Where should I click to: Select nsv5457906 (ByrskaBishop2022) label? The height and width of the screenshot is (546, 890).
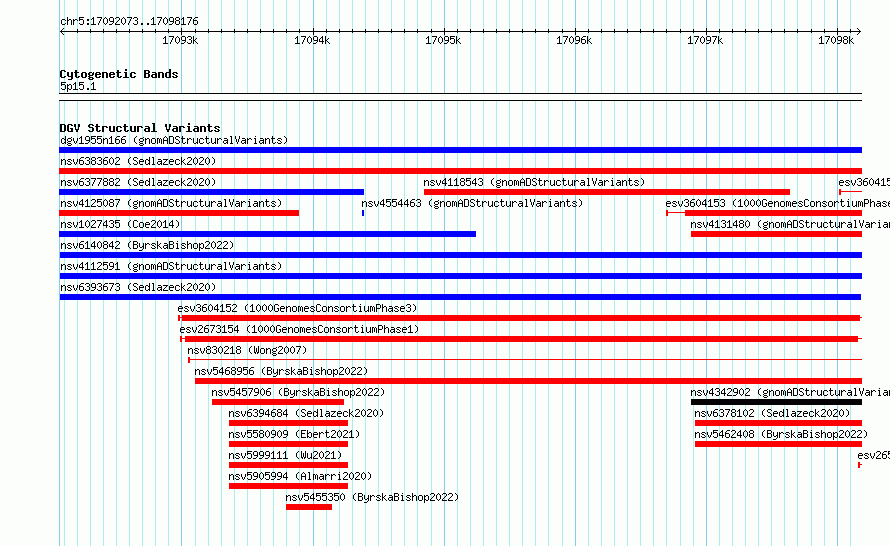click(298, 392)
